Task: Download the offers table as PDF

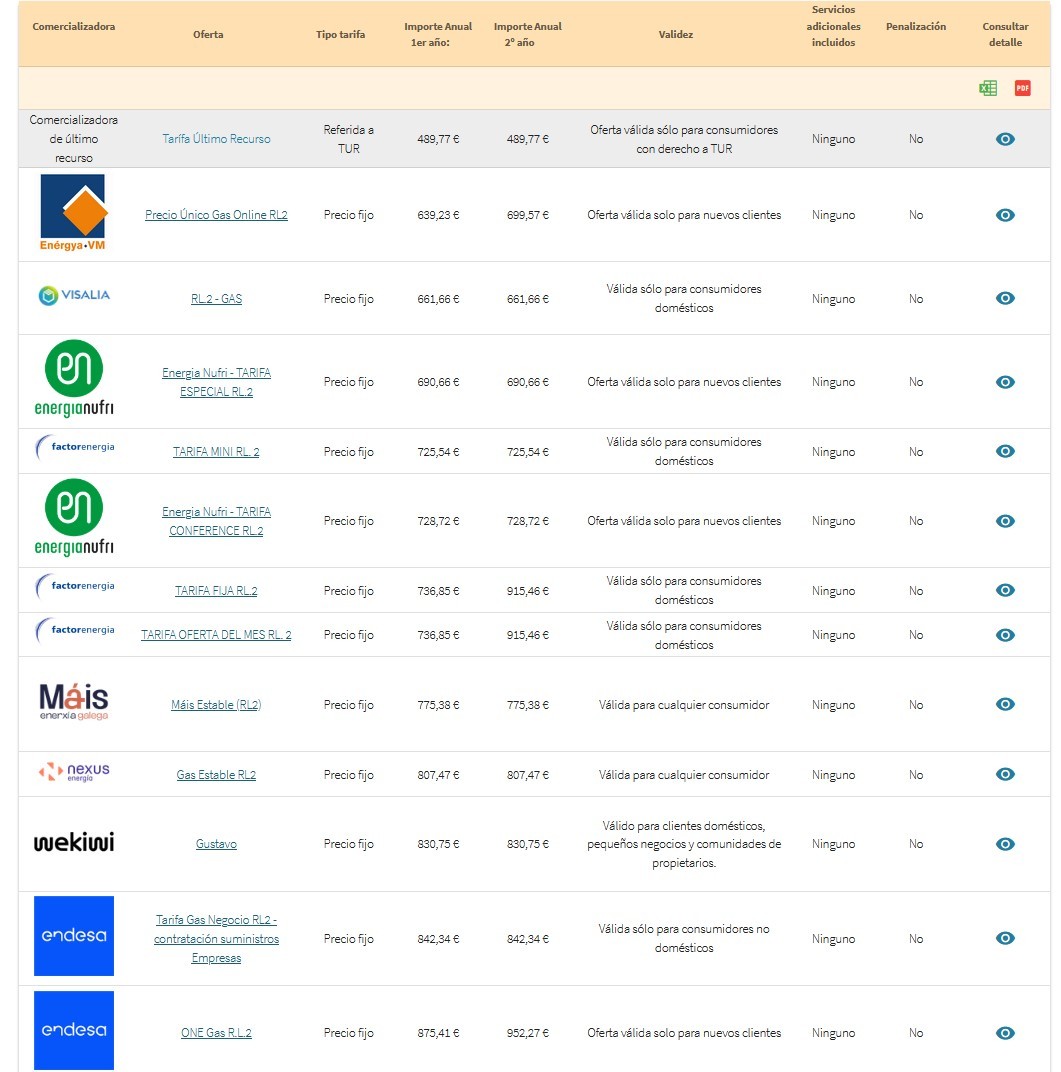Action: click(x=1022, y=88)
